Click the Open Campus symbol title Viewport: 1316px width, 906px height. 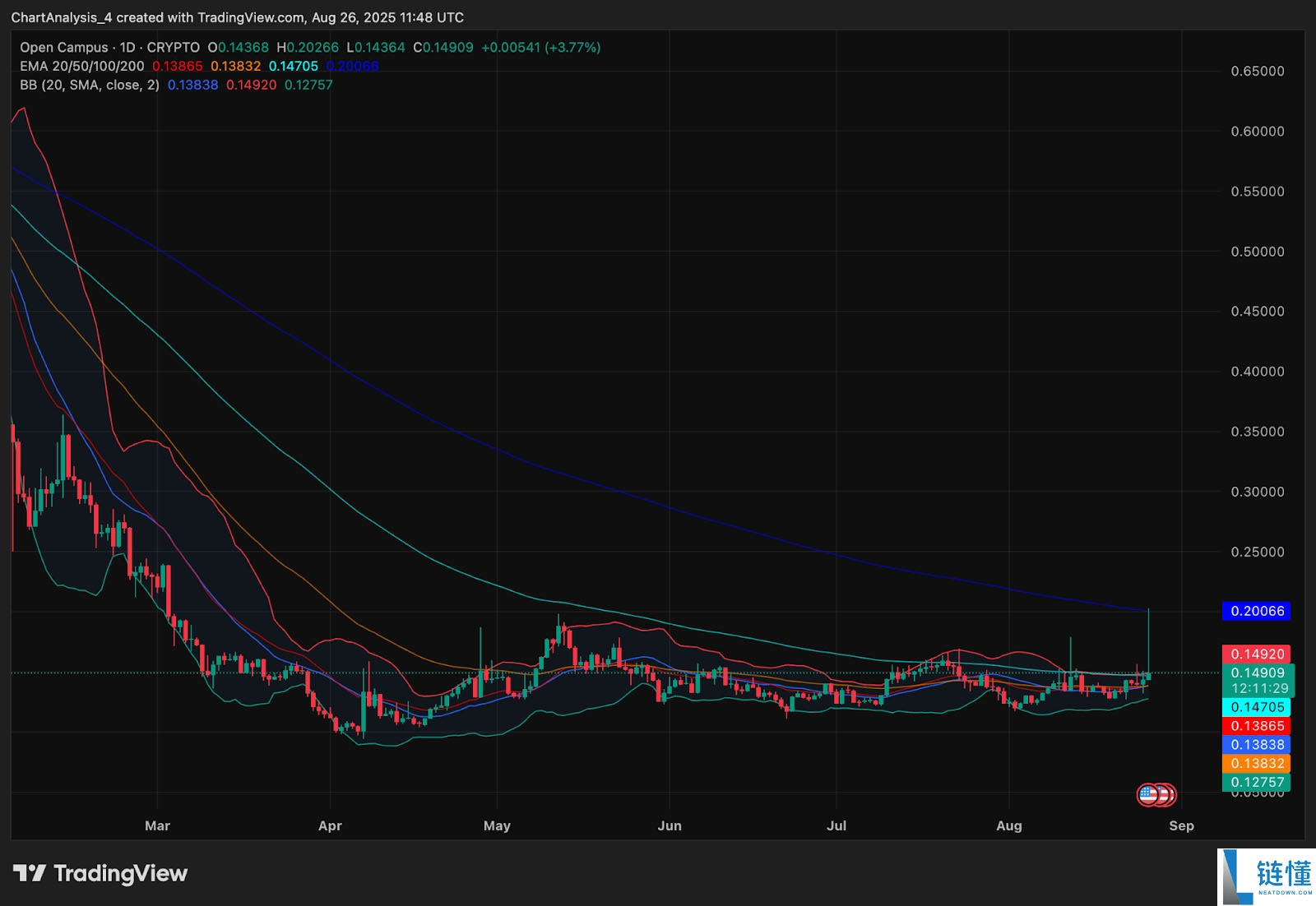[64, 48]
